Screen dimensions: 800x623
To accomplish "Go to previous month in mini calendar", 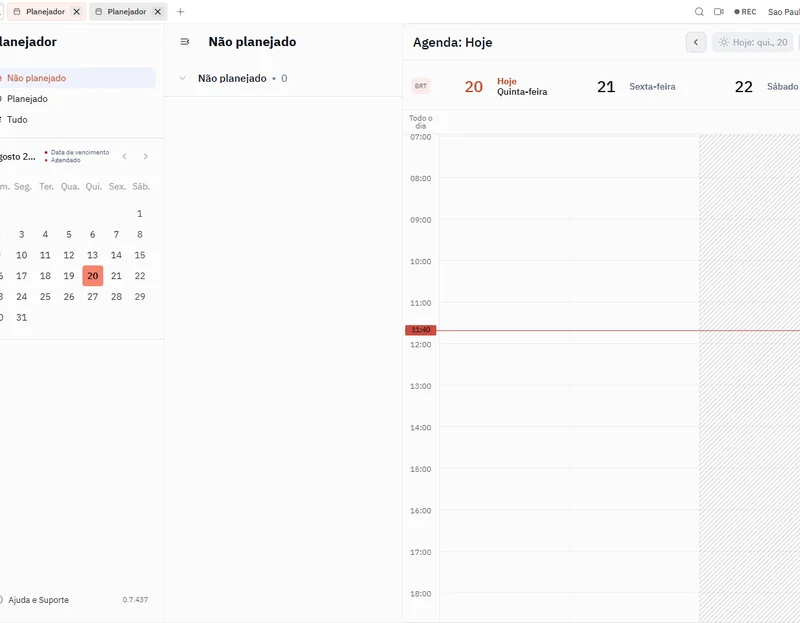I will (x=124, y=156).
